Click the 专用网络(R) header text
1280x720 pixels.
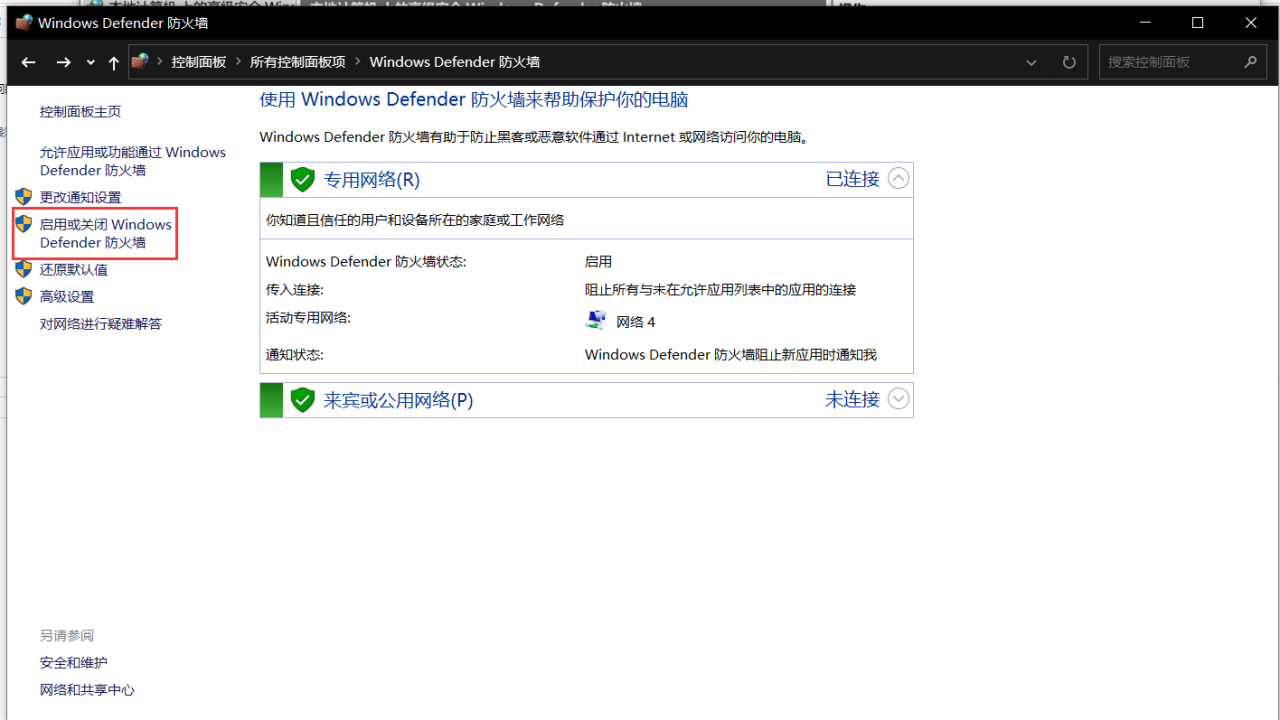coord(372,180)
